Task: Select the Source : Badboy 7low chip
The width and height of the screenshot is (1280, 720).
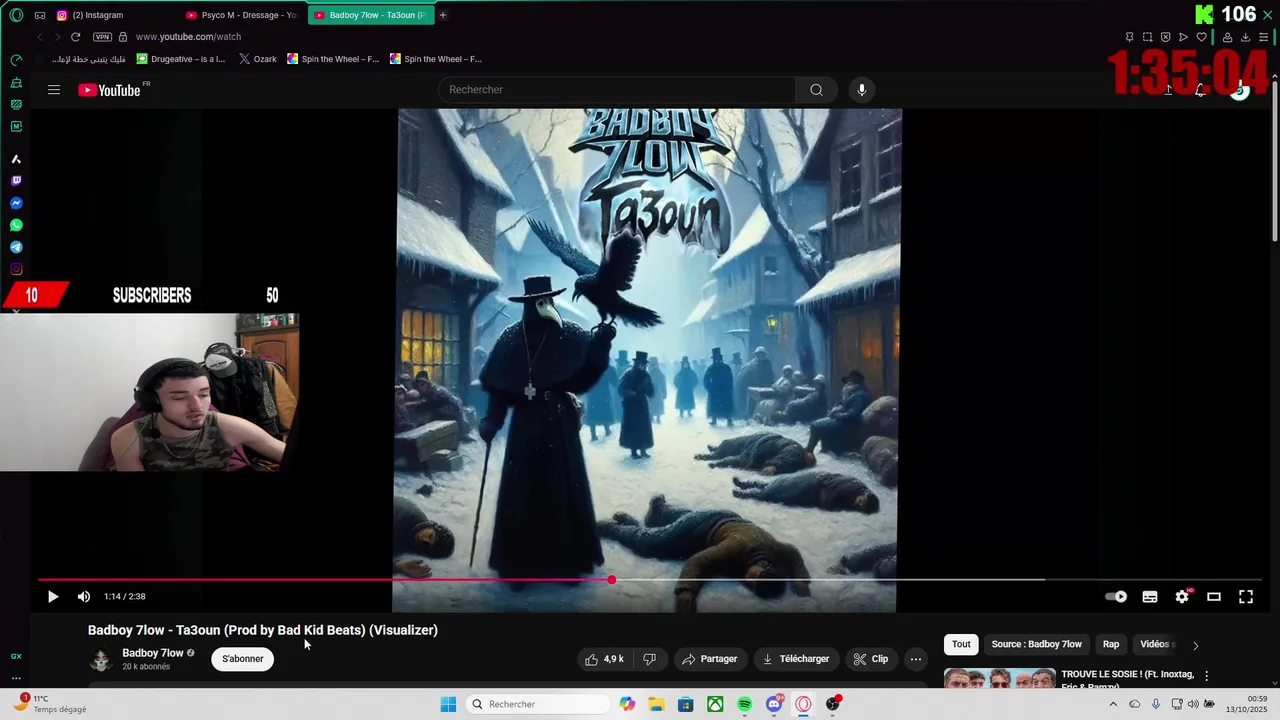Action: tap(1036, 645)
